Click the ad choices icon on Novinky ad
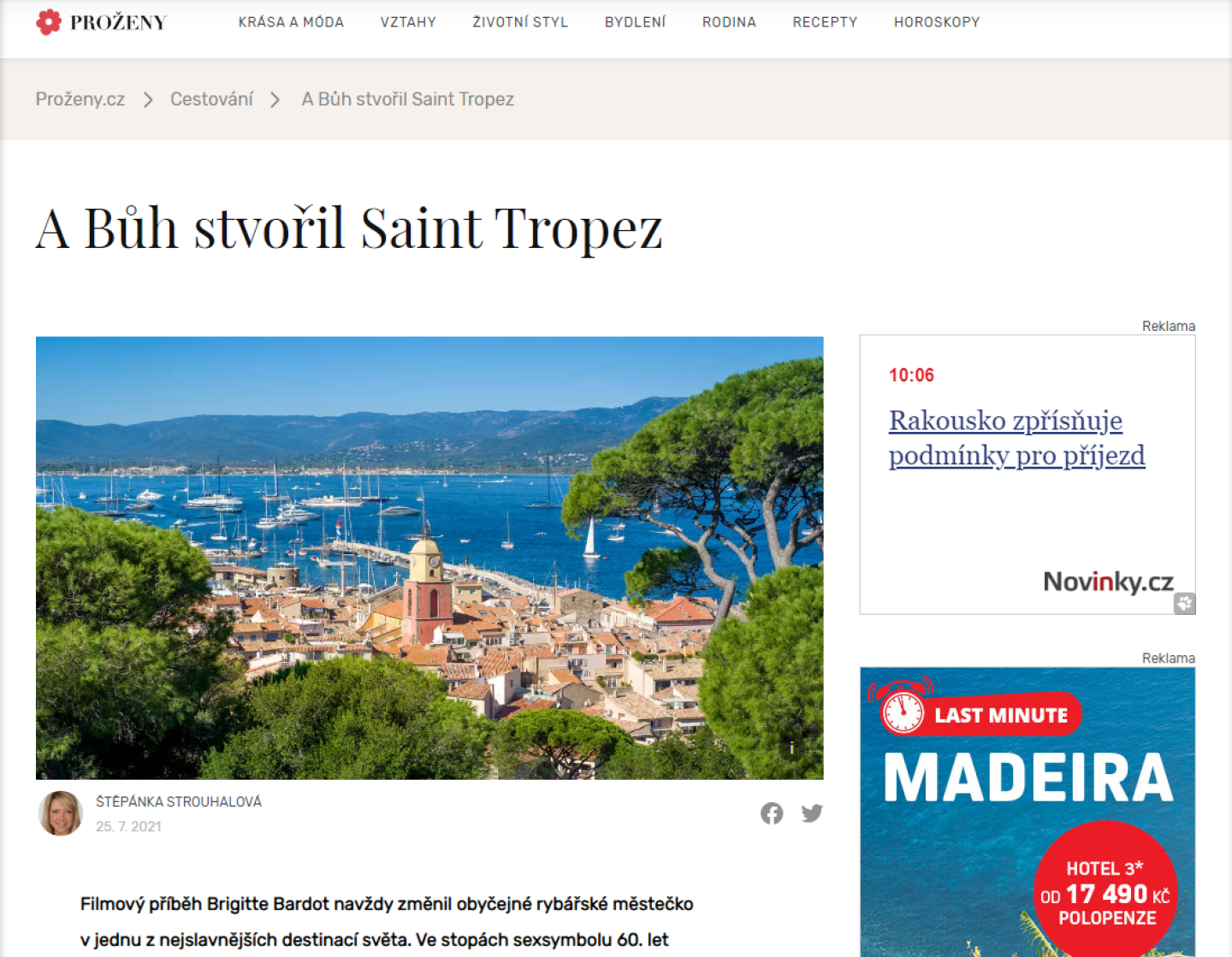Screen dimensions: 1232x957 click(x=1185, y=603)
